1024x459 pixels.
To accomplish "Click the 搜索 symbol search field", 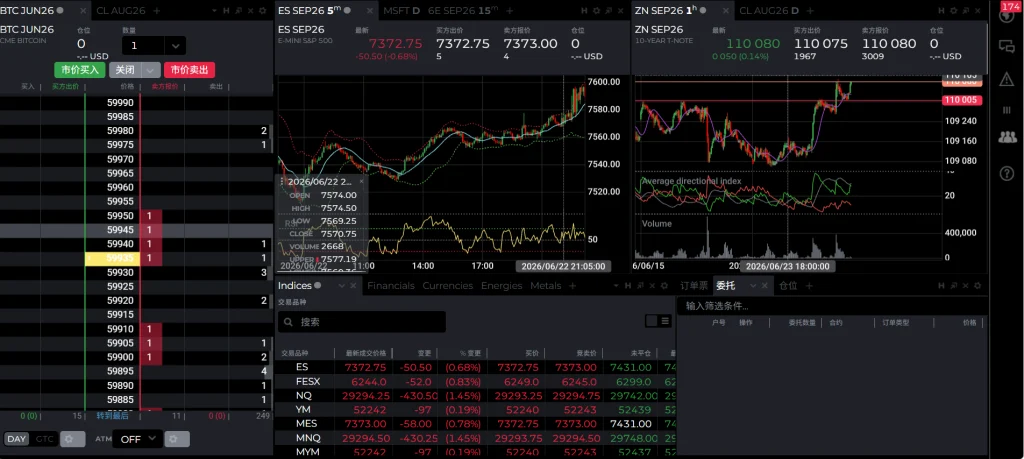I will pos(362,322).
